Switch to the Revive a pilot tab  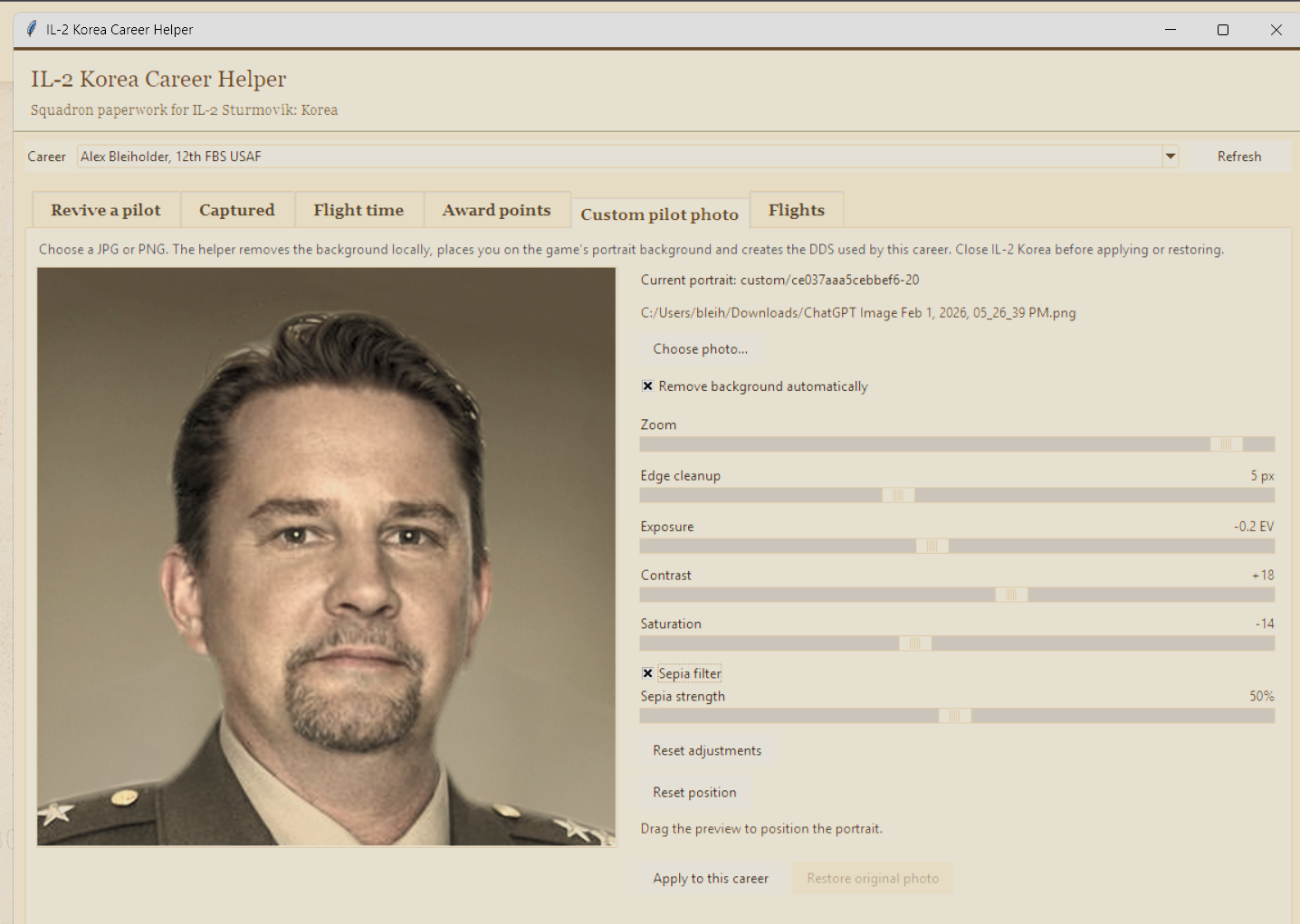(106, 210)
